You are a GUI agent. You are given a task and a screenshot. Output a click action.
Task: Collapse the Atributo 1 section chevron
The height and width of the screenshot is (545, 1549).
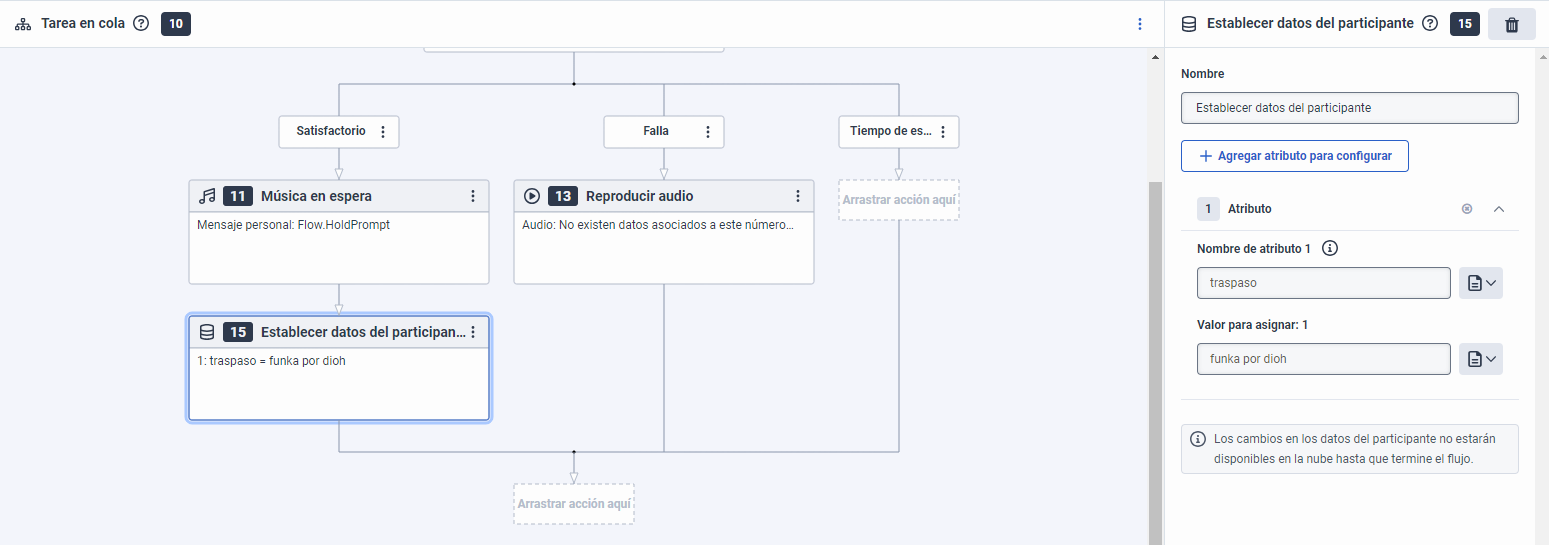1498,209
